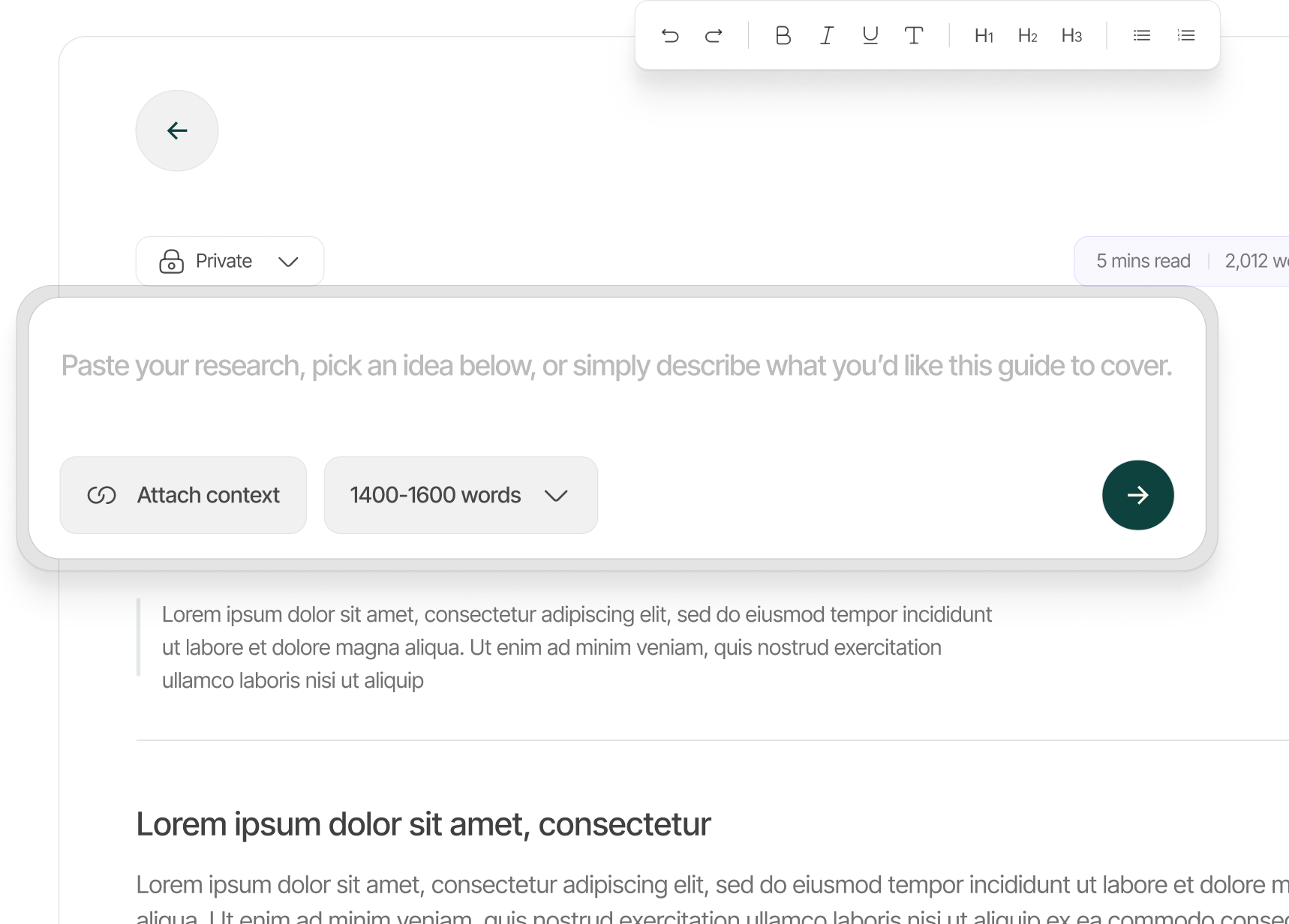The image size is (1289, 924).
Task: Select the text style T icon
Action: [914, 35]
